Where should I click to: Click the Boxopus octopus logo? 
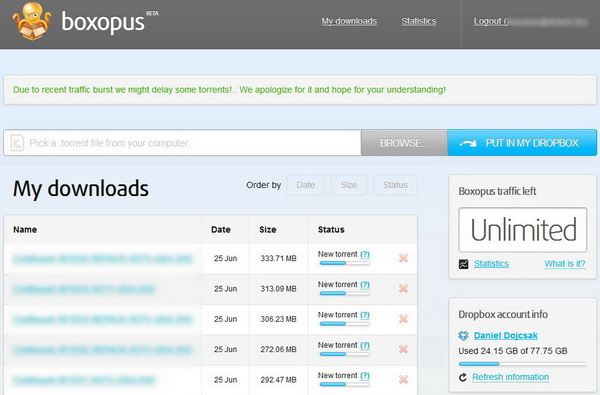point(31,21)
